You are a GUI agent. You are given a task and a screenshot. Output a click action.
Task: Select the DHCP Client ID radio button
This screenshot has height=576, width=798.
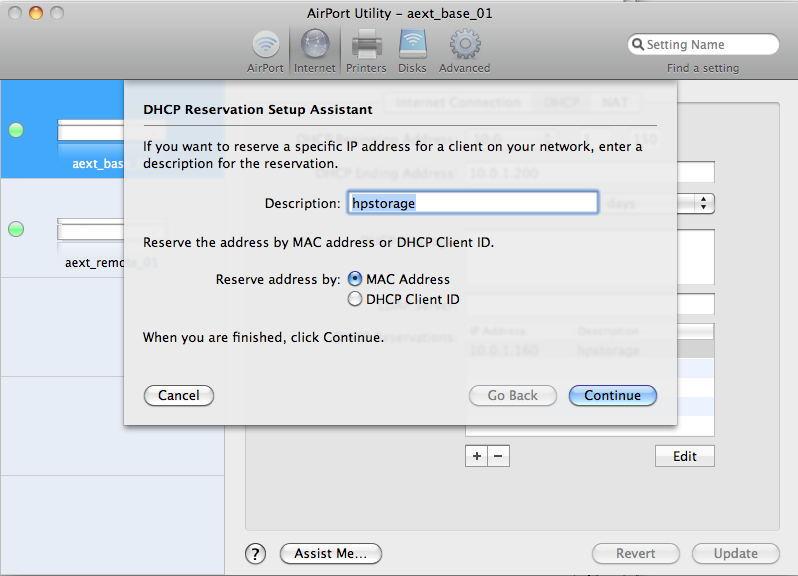355,299
